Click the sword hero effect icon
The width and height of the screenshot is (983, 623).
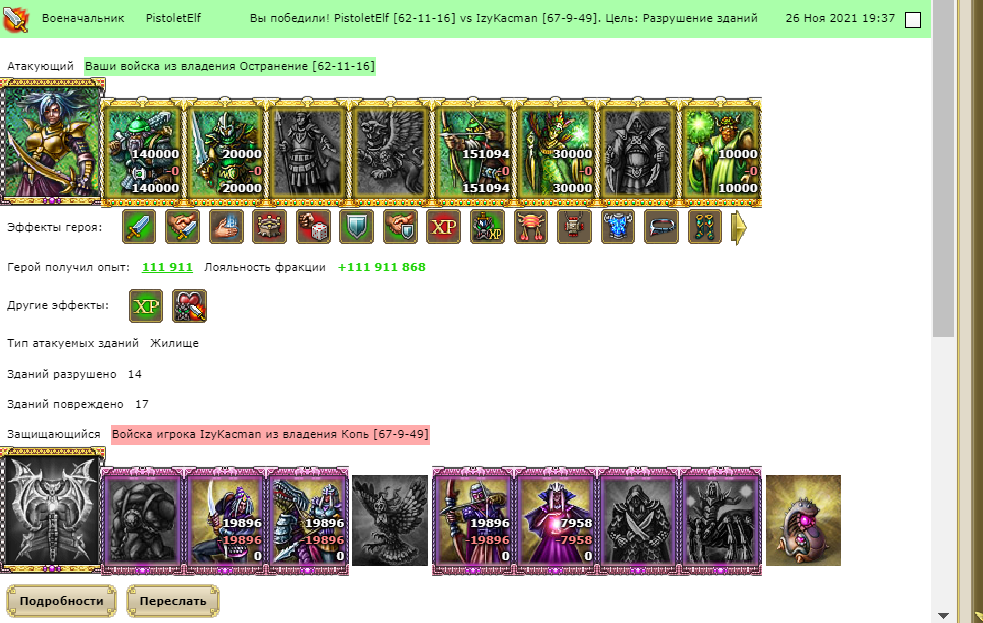pos(139,227)
